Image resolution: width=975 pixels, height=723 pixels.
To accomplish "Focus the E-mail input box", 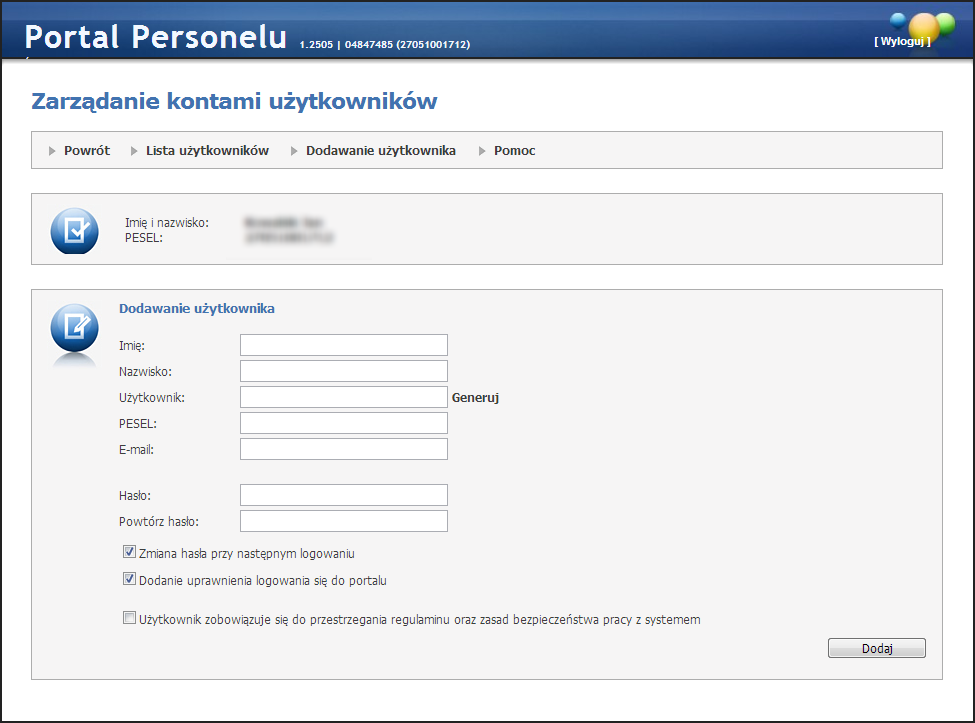I will click(343, 449).
